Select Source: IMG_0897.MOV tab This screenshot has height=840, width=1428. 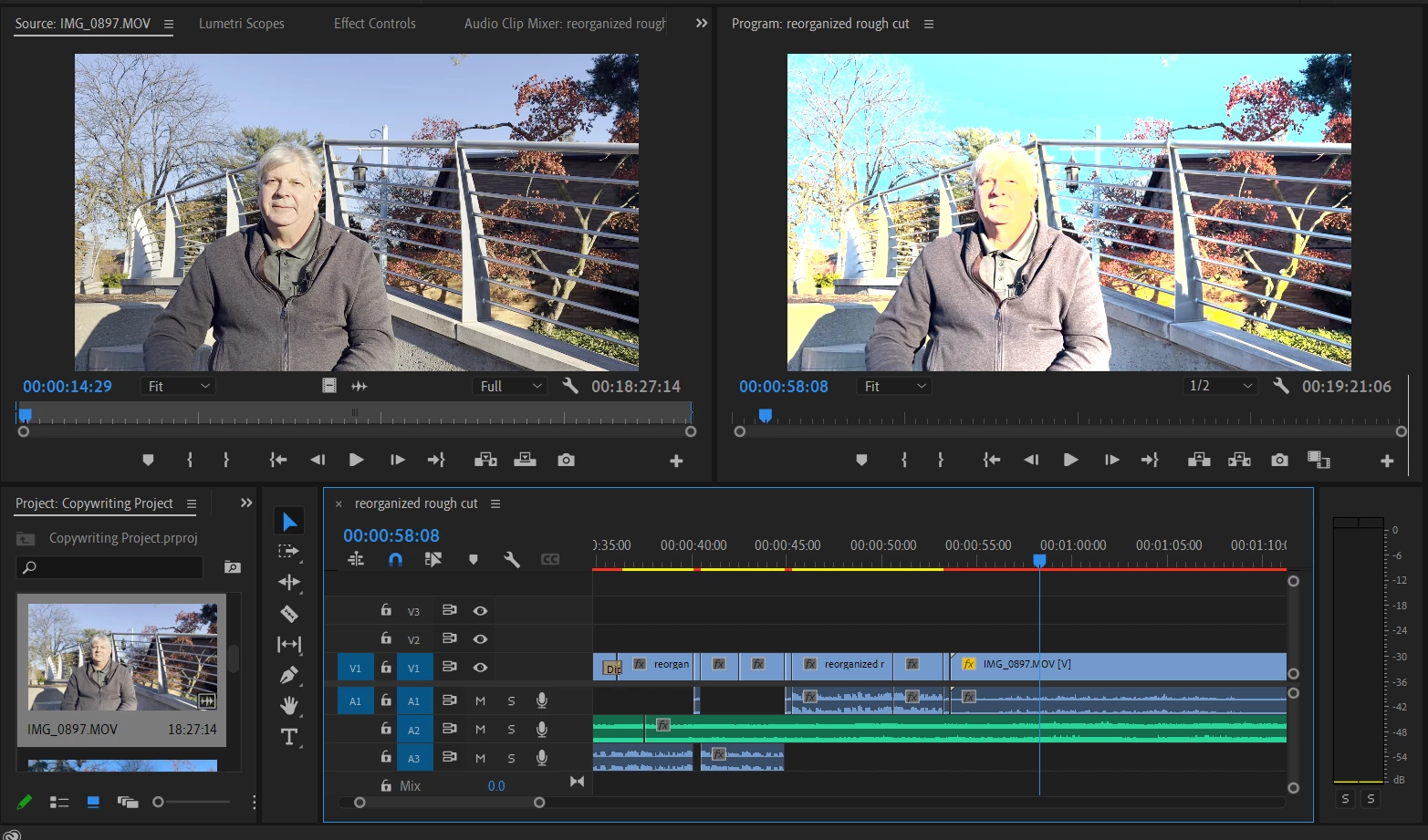pos(83,24)
